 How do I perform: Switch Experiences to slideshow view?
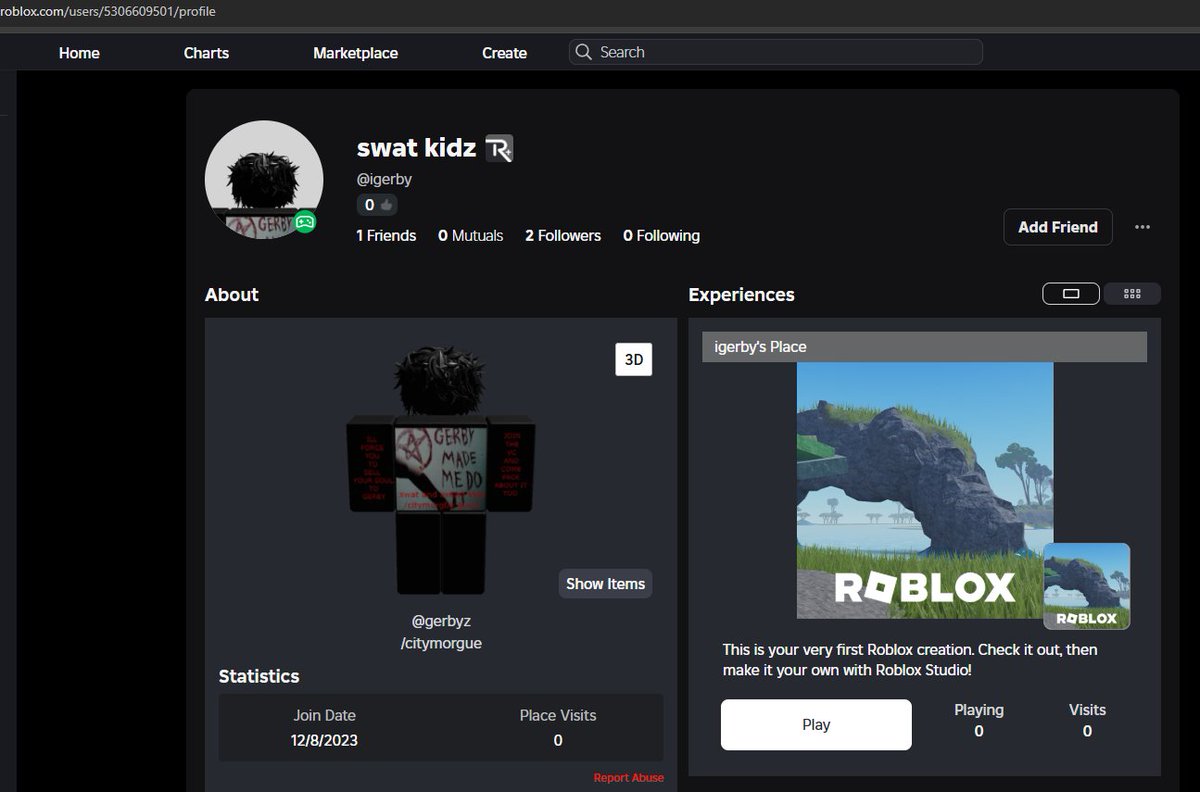(x=1071, y=294)
